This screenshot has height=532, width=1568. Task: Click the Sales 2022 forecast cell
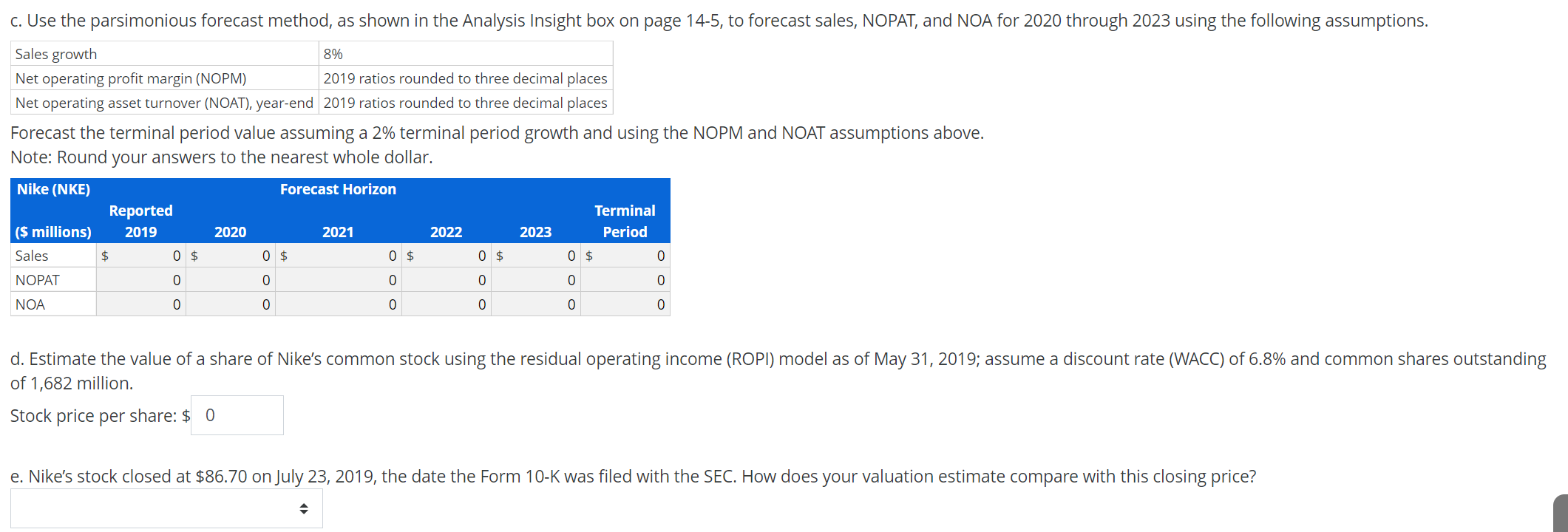(447, 255)
